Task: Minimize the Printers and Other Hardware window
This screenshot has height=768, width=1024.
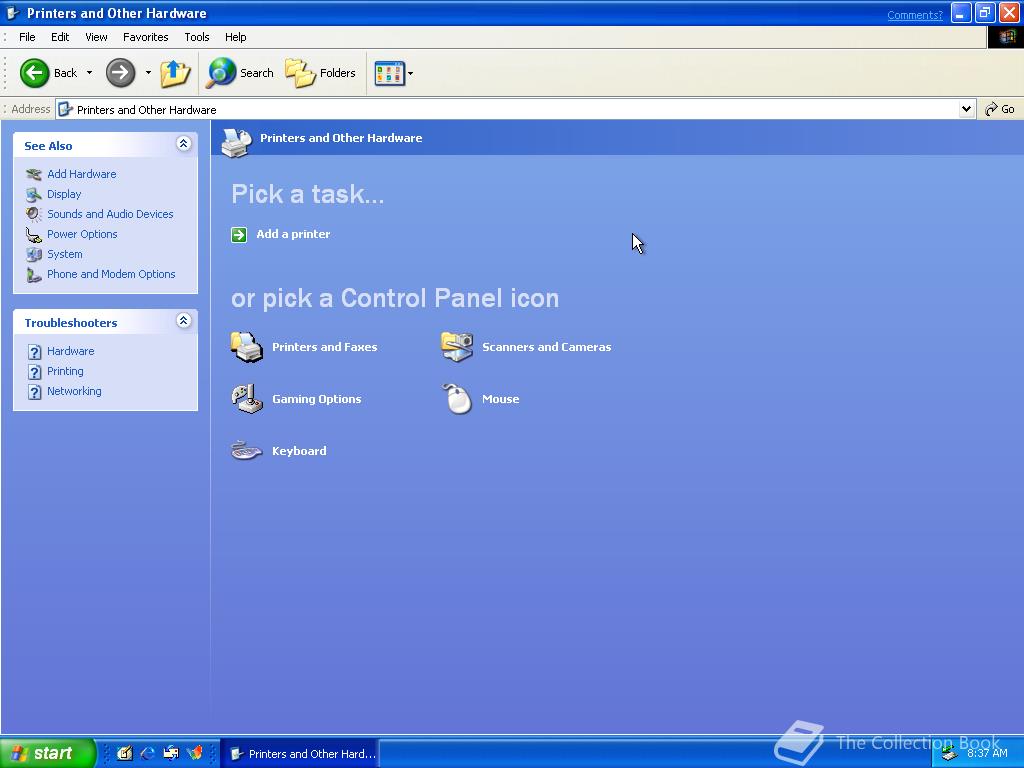Action: (x=961, y=13)
